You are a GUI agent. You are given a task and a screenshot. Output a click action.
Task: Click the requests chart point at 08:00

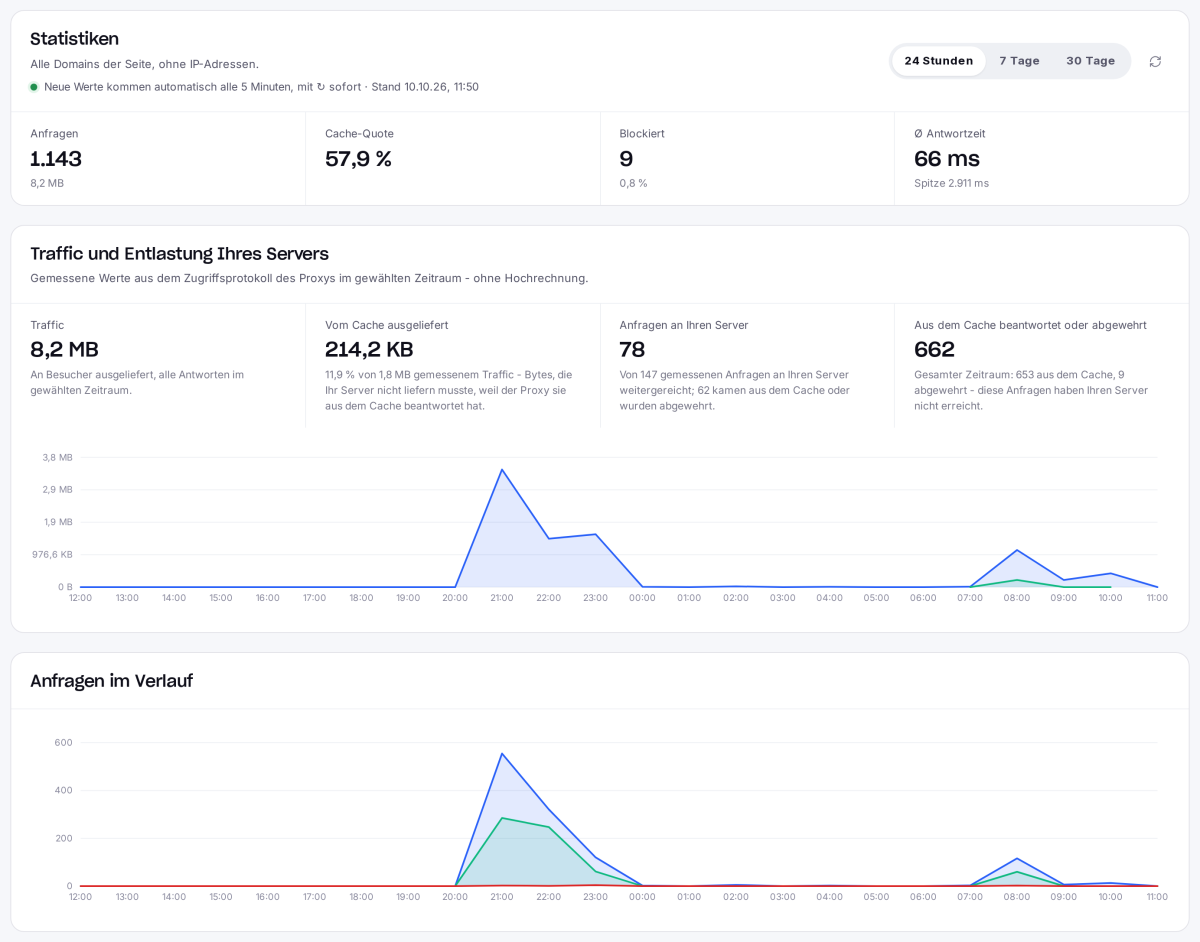pos(1017,858)
